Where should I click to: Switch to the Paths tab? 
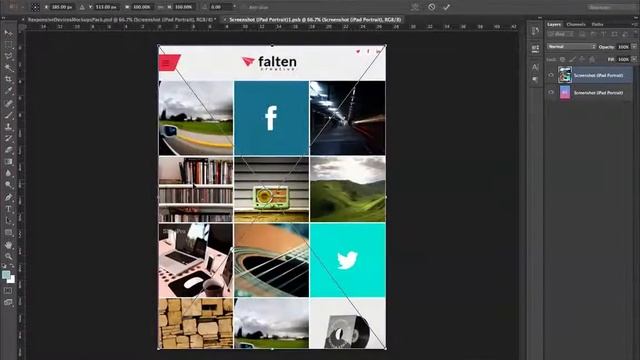click(x=597, y=24)
